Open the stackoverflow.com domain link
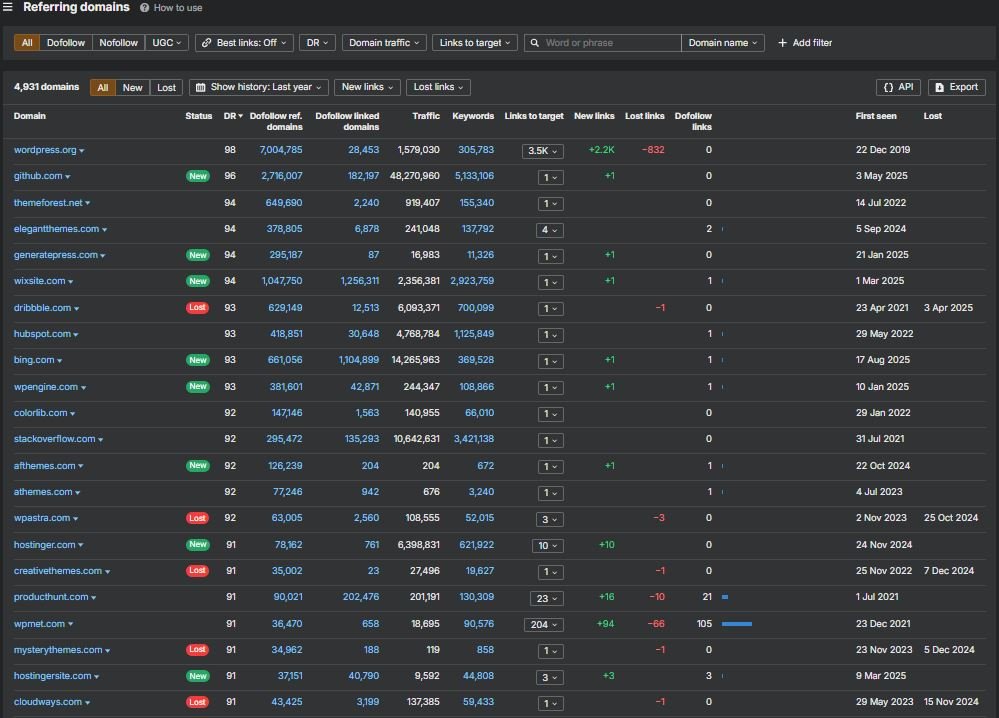 [x=55, y=439]
